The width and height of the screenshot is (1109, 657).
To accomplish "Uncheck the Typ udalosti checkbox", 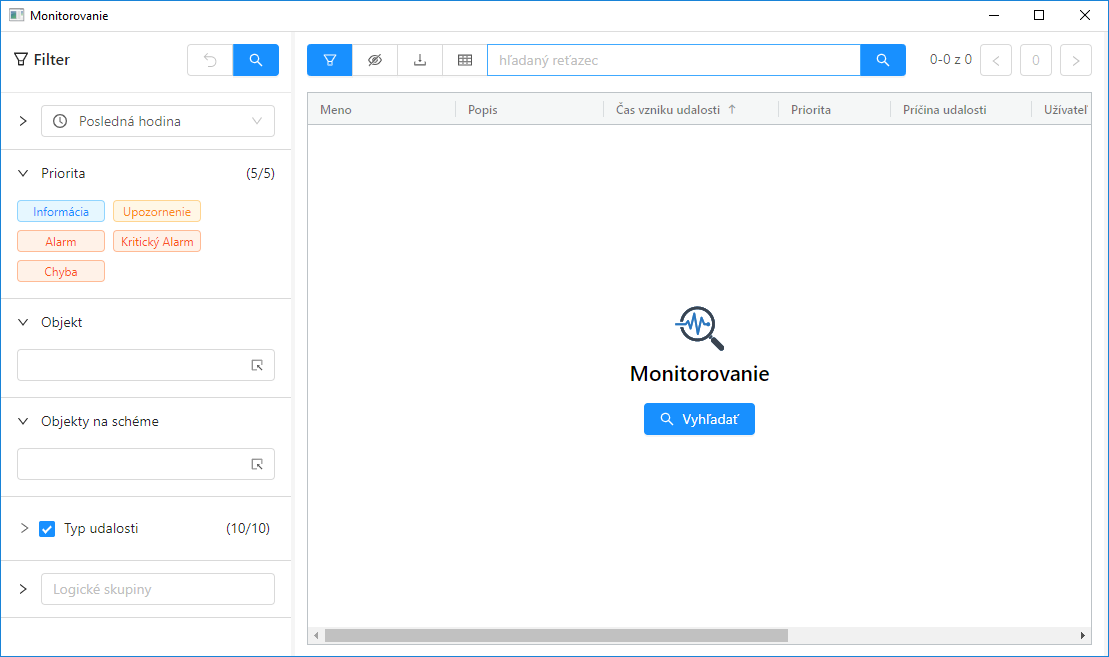I will pos(47,529).
